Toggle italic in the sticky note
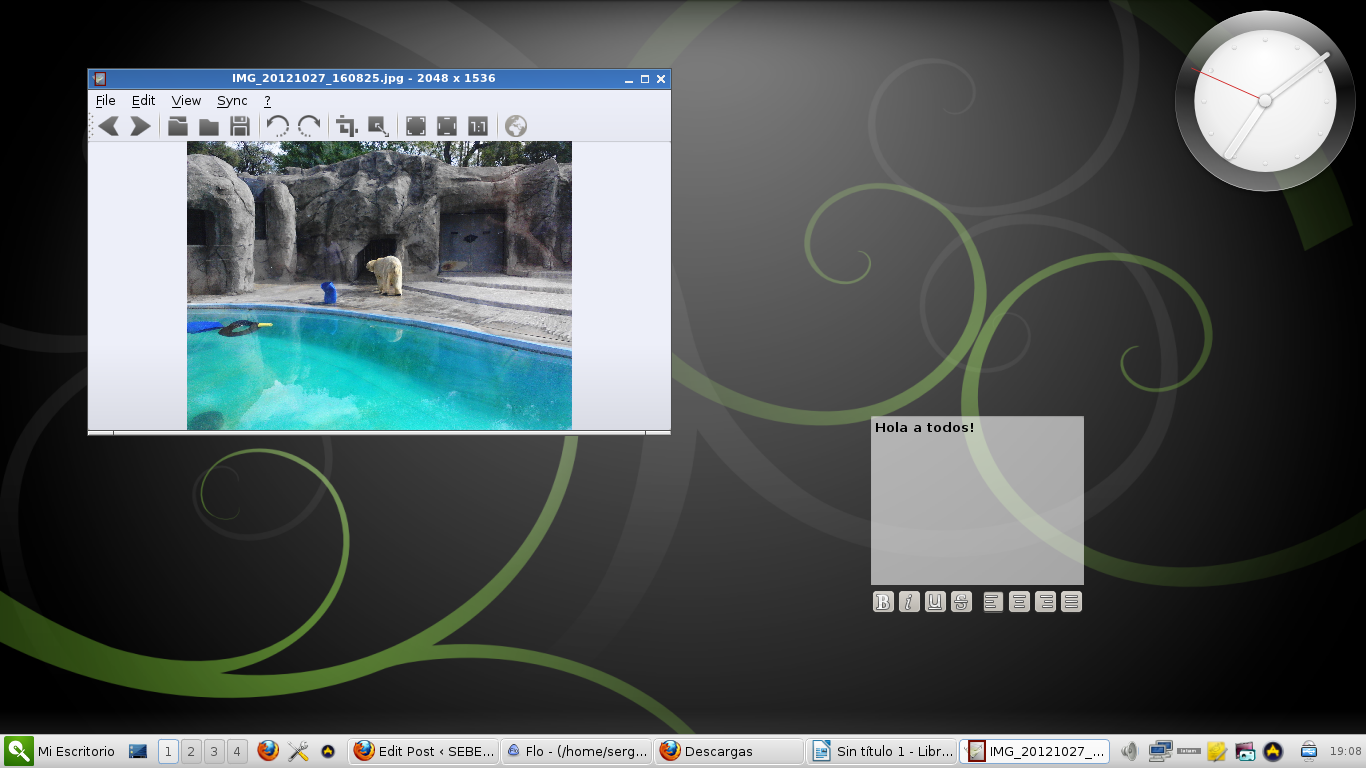The width and height of the screenshot is (1366, 768). [909, 601]
